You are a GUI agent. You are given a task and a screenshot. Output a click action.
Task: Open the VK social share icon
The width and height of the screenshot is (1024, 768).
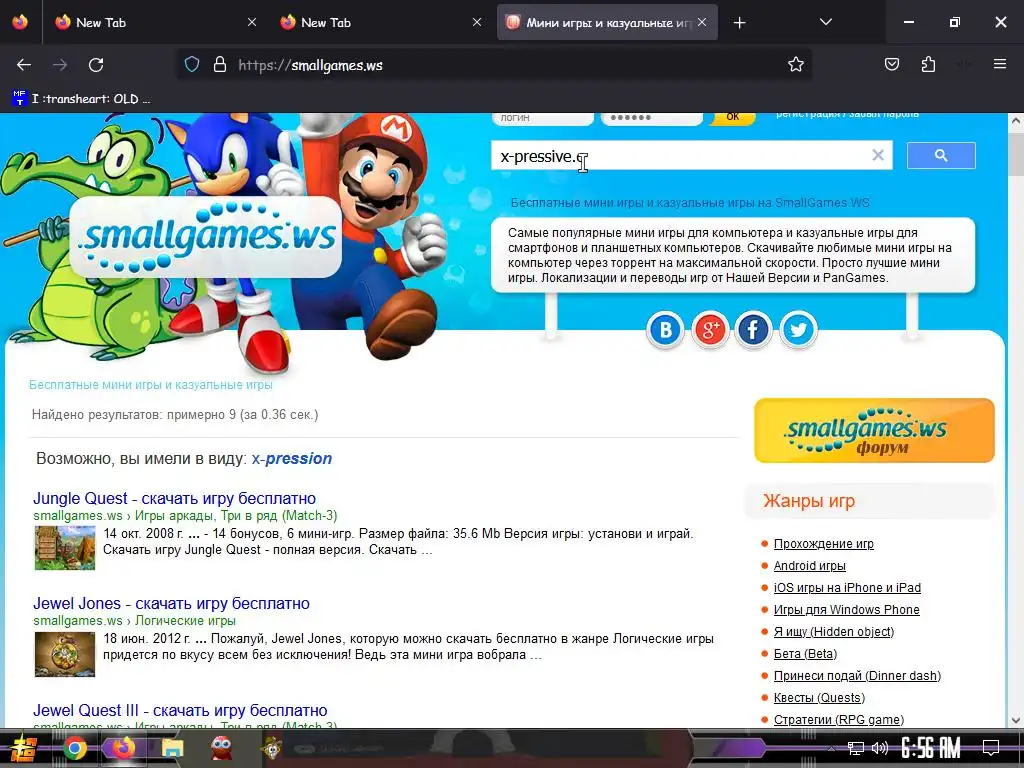point(665,330)
